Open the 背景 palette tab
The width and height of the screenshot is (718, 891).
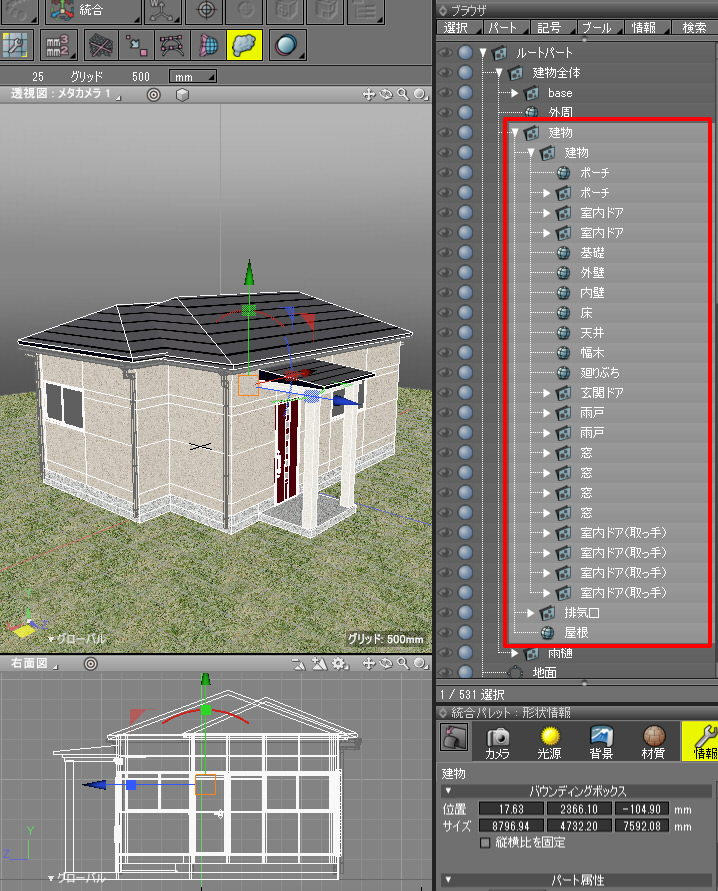pyautogui.click(x=601, y=742)
